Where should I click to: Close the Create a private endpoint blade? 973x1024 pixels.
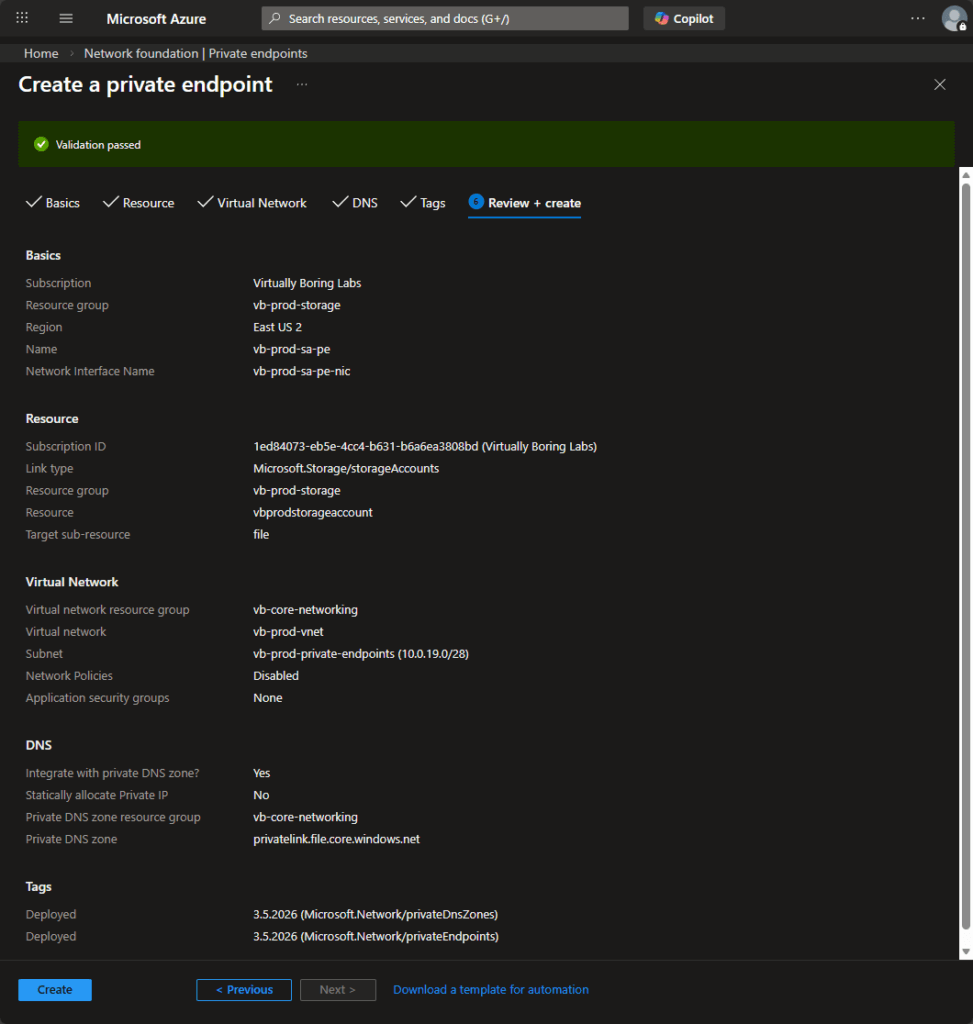pyautogui.click(x=940, y=84)
